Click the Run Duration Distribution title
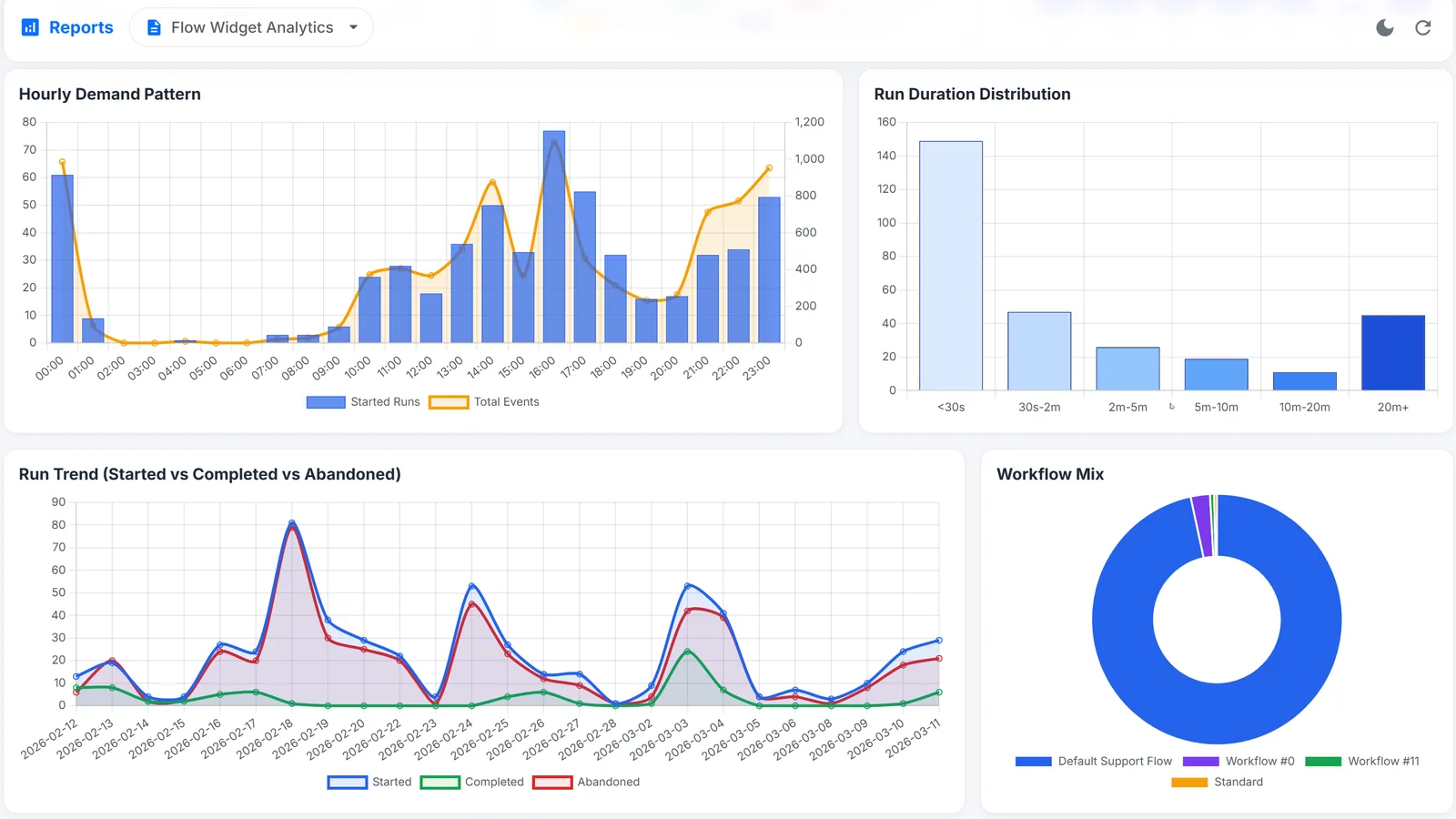 pyautogui.click(x=972, y=94)
